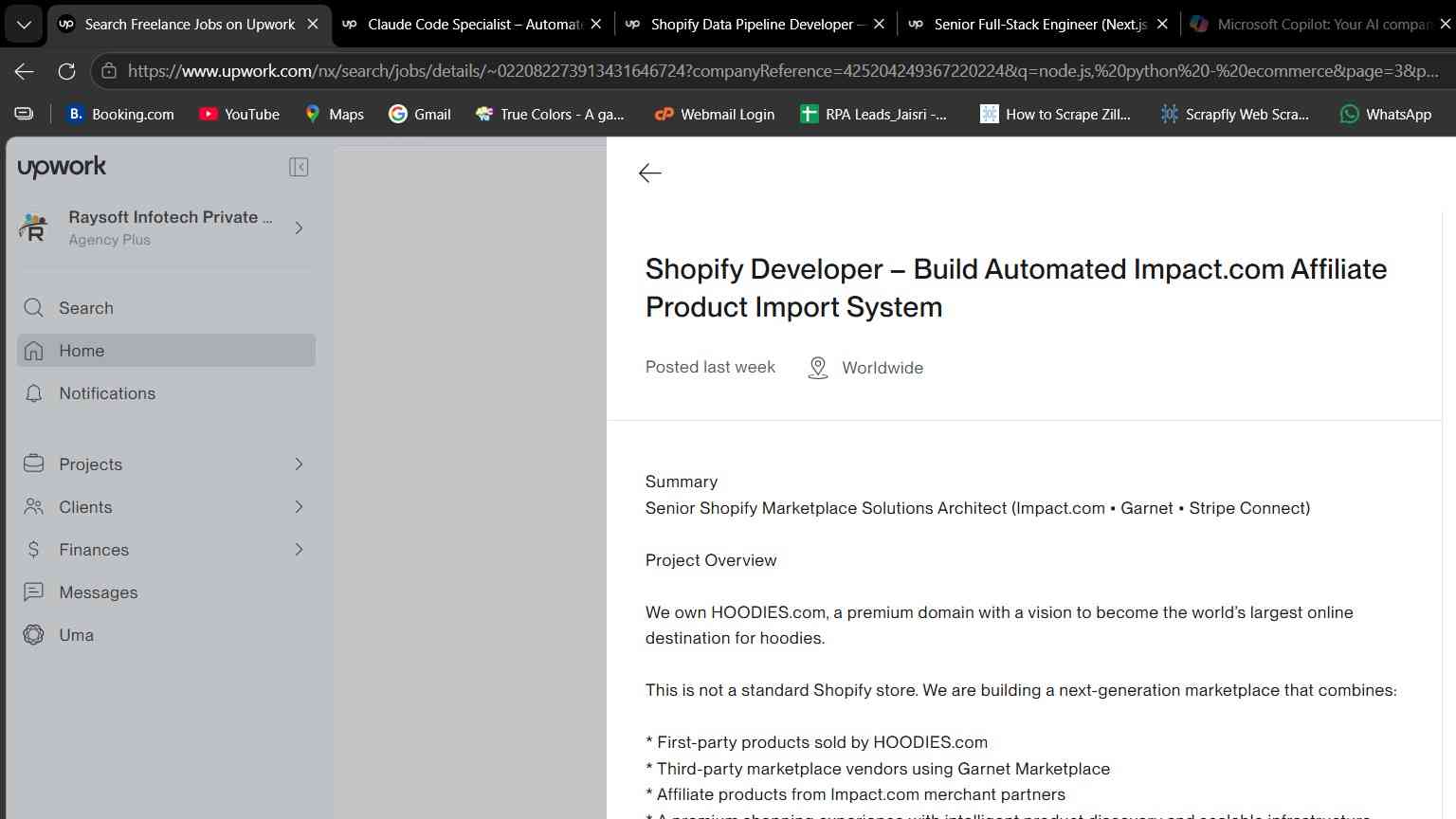Click the browser back navigation arrow
Image resolution: width=1456 pixels, height=819 pixels.
coord(25,71)
